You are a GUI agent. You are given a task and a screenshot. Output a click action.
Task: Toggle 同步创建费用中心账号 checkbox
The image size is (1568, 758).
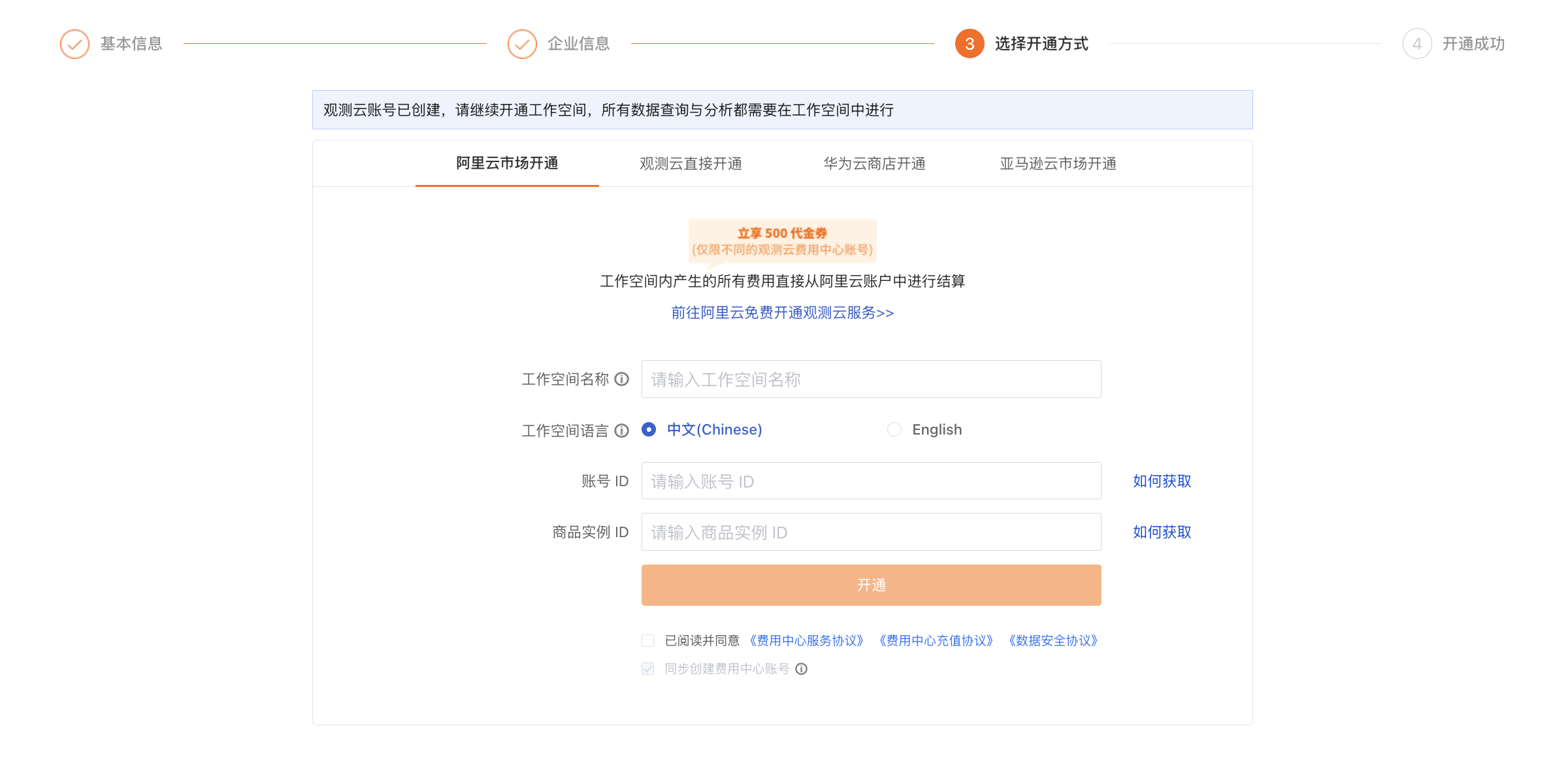pos(648,668)
